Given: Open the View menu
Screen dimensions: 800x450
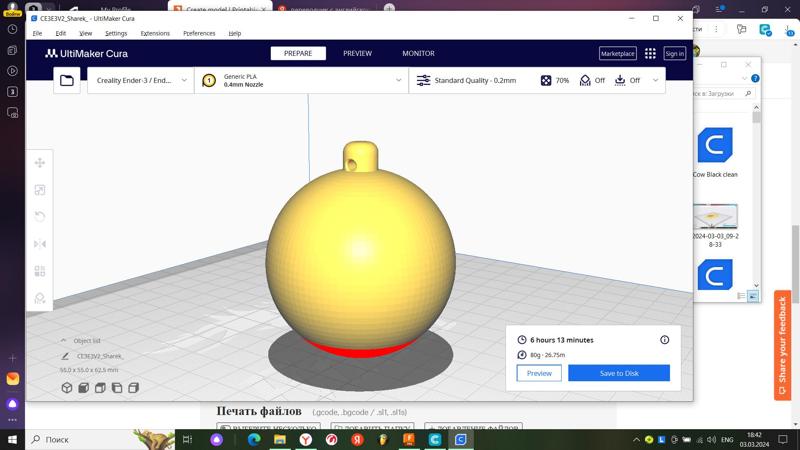Looking at the screenshot, I should coord(85,33).
